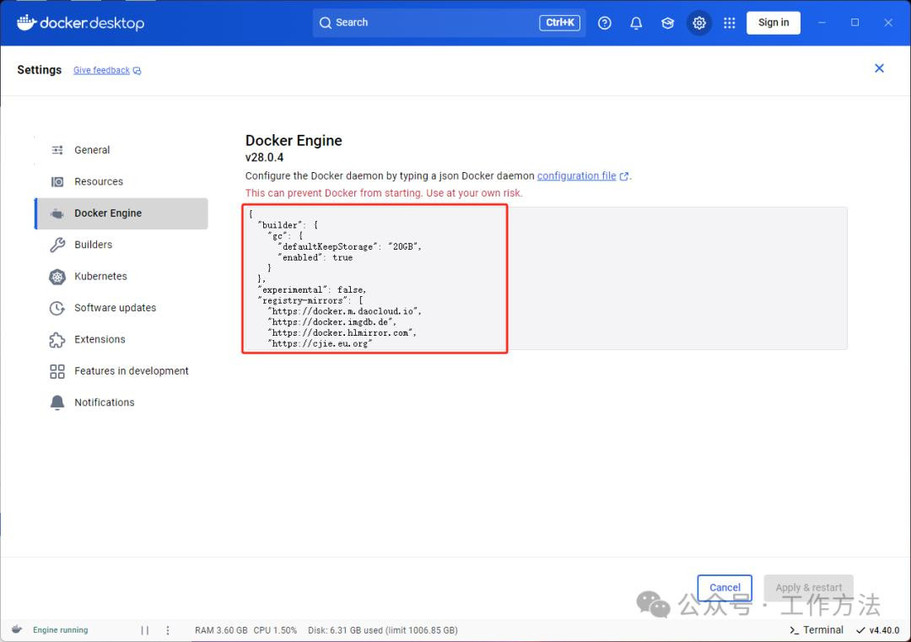Open the engine three-dot menu in status bar

coord(168,630)
